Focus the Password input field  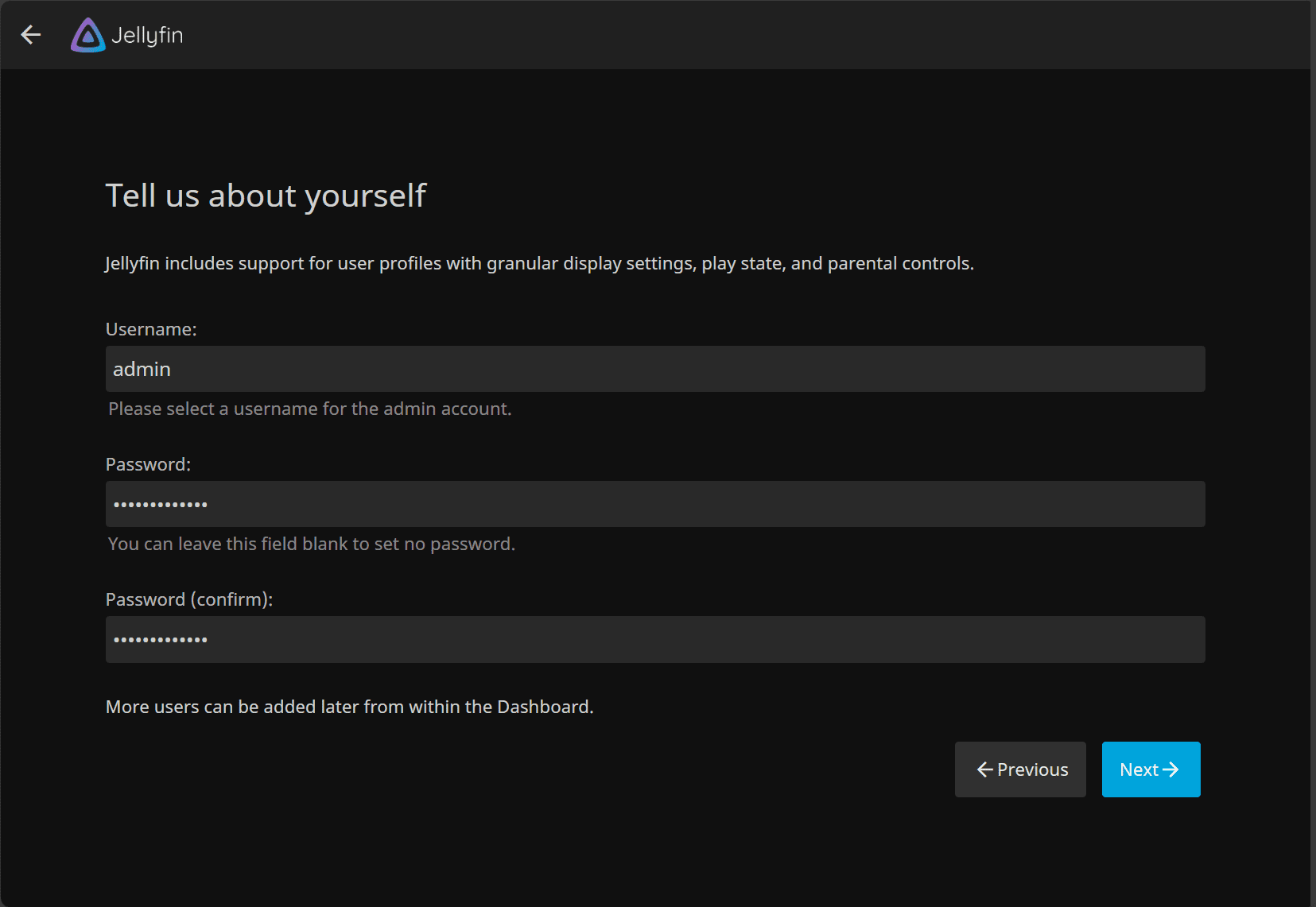pyautogui.click(x=655, y=504)
